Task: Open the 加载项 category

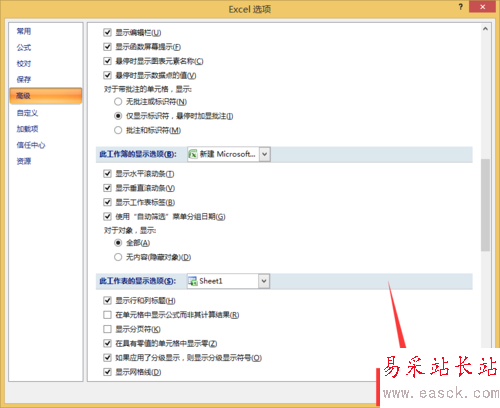Action: tap(27, 129)
